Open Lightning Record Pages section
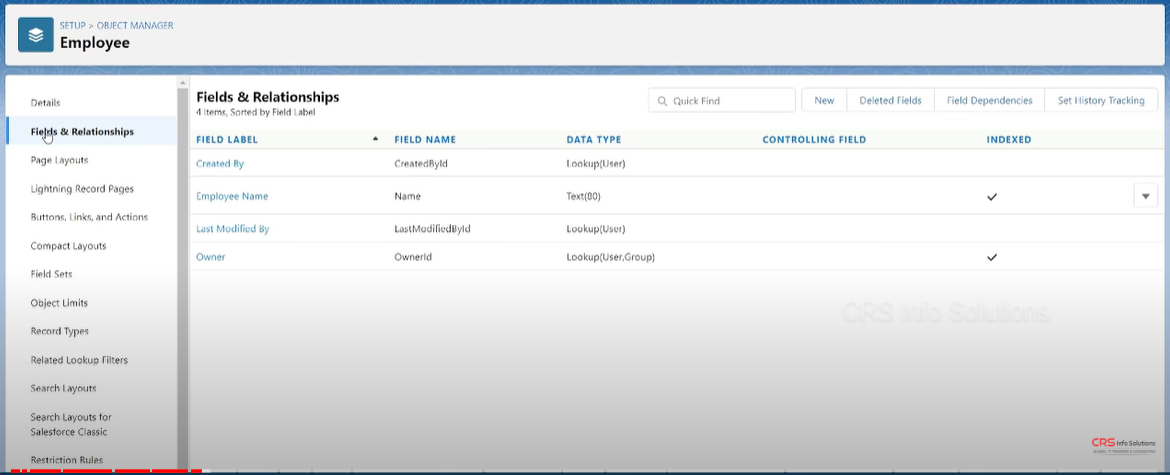The width and height of the screenshot is (1170, 475). 82,189
